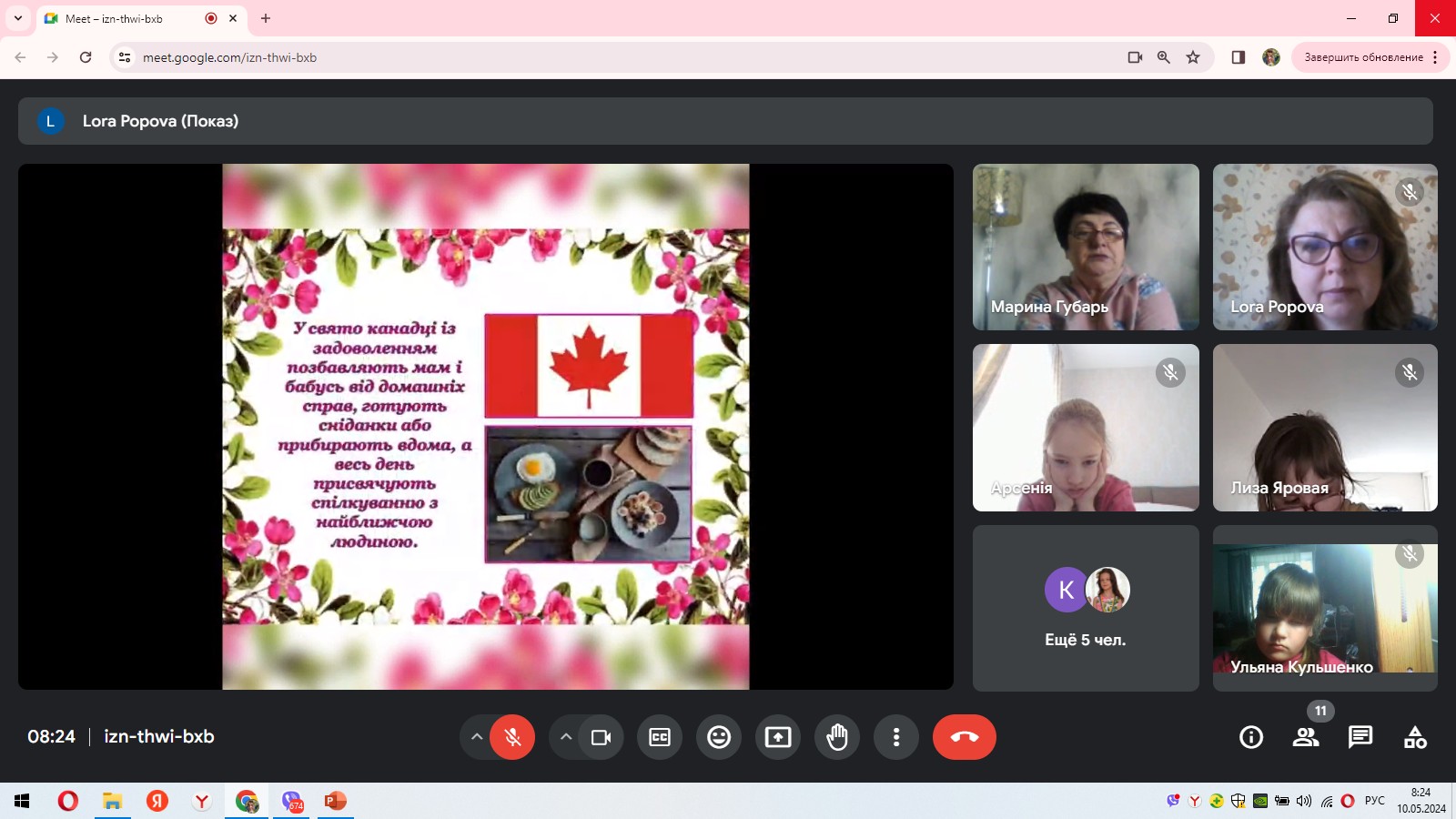Toggle the camera off
1456x819 pixels.
click(601, 737)
